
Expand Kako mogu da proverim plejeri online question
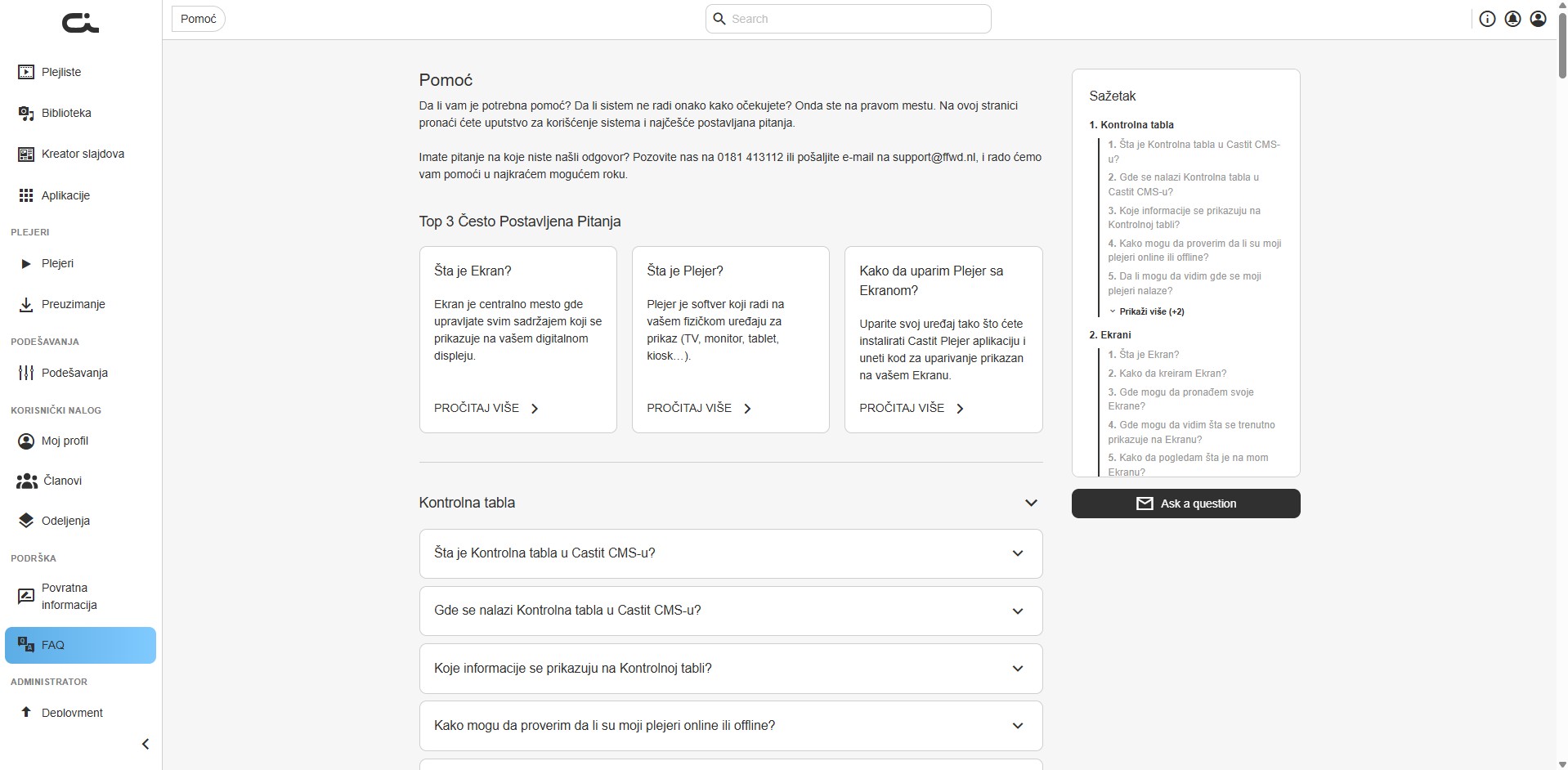click(x=1018, y=726)
